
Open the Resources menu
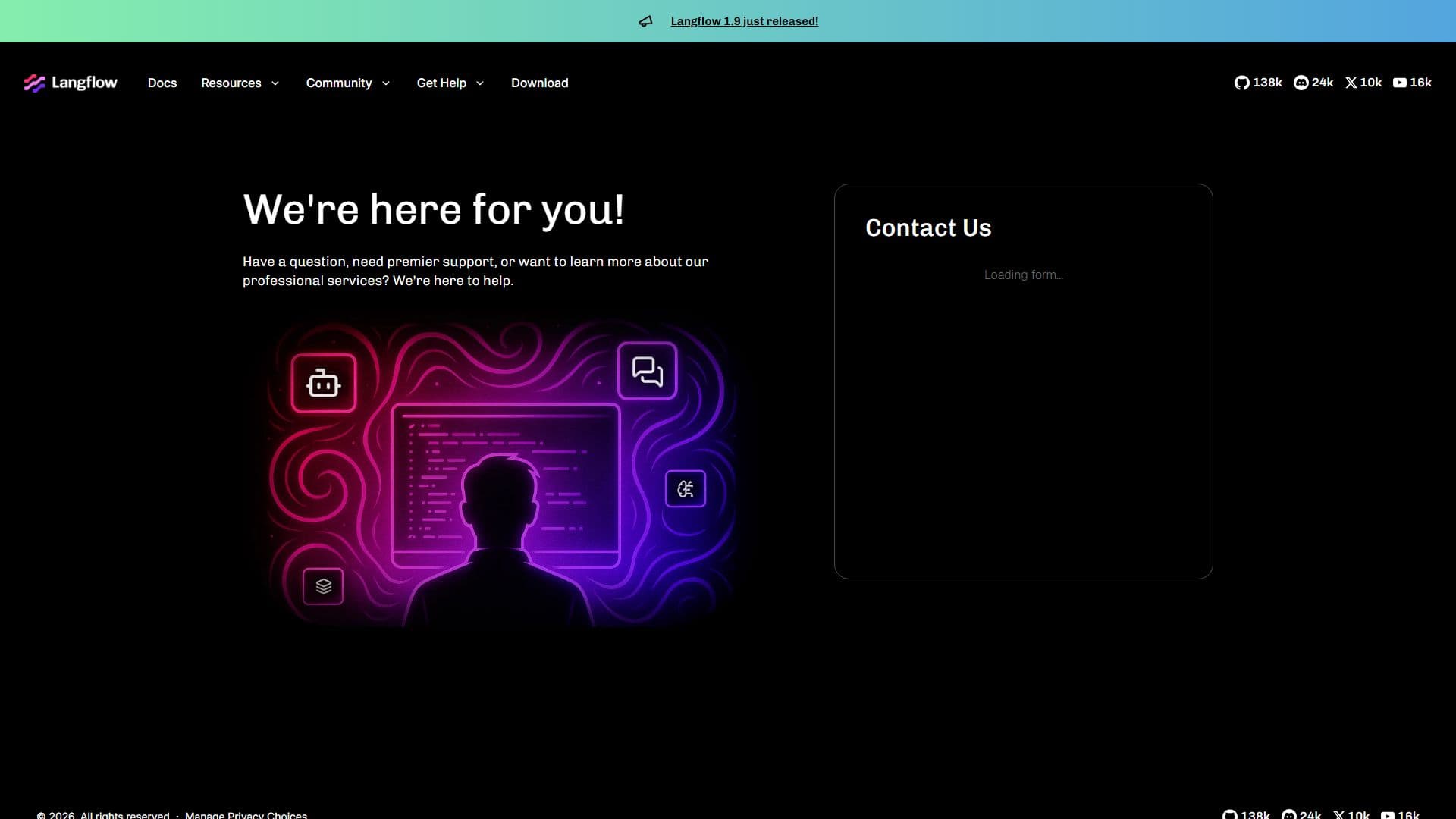(x=231, y=83)
